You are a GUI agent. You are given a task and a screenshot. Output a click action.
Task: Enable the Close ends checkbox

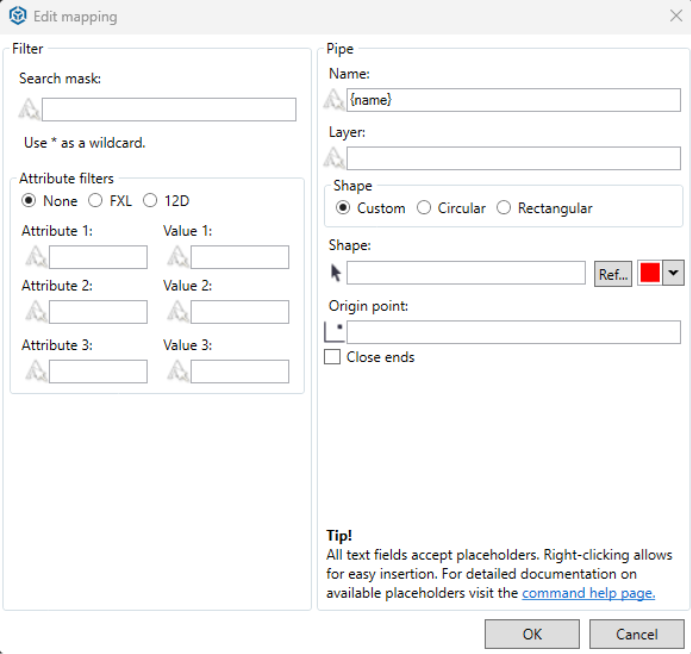pos(332,357)
